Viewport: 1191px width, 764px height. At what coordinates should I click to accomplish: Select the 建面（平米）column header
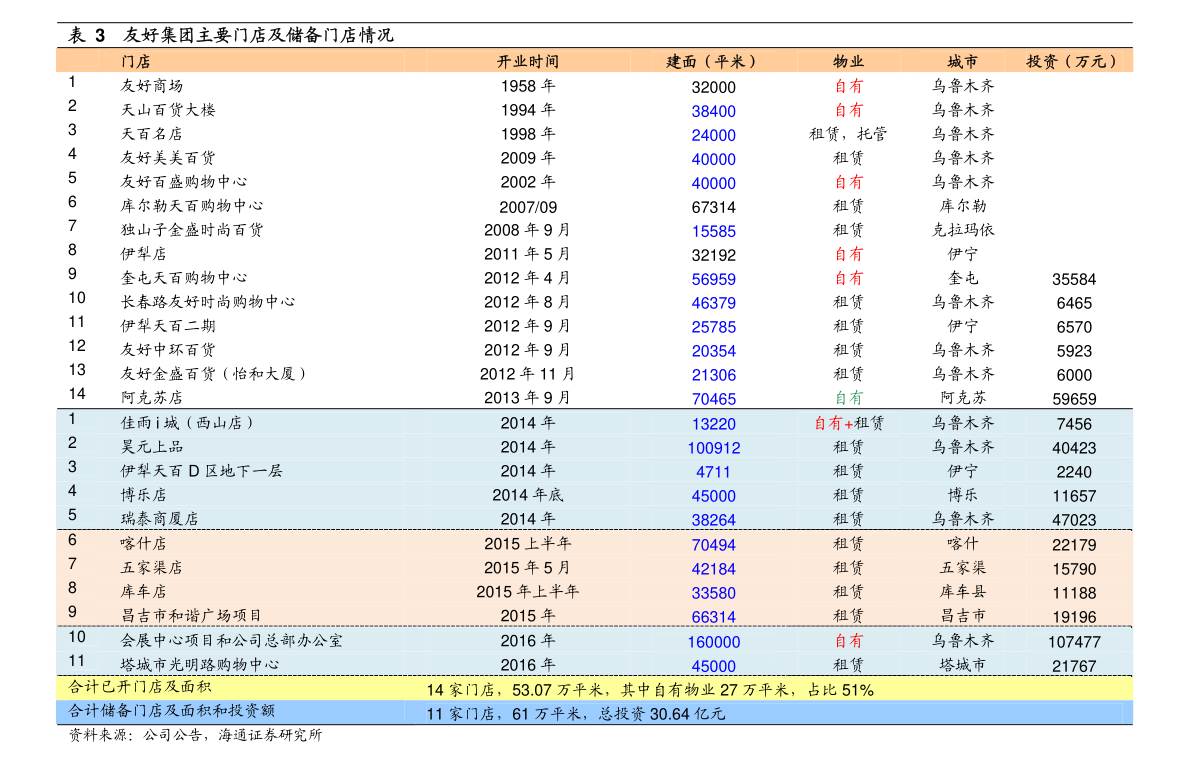click(713, 62)
